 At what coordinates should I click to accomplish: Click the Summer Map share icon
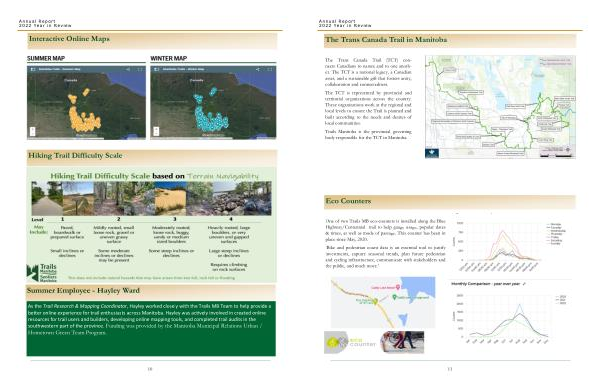point(128,69)
